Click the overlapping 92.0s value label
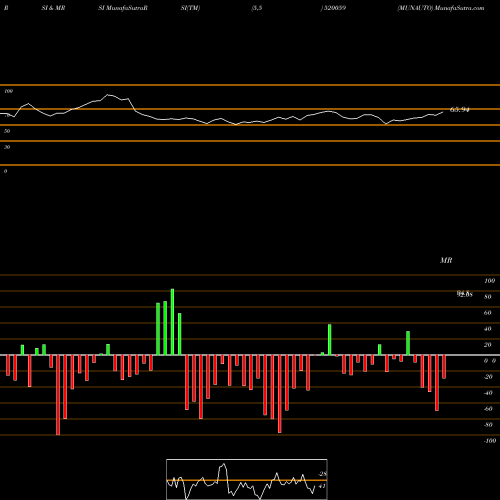 coord(465,294)
